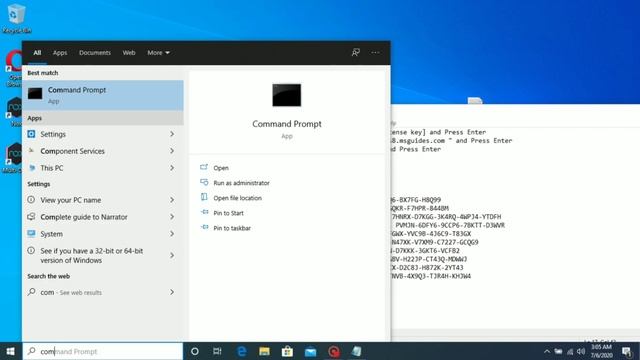
Task: Expand the com web results chevron
Action: [172, 292]
